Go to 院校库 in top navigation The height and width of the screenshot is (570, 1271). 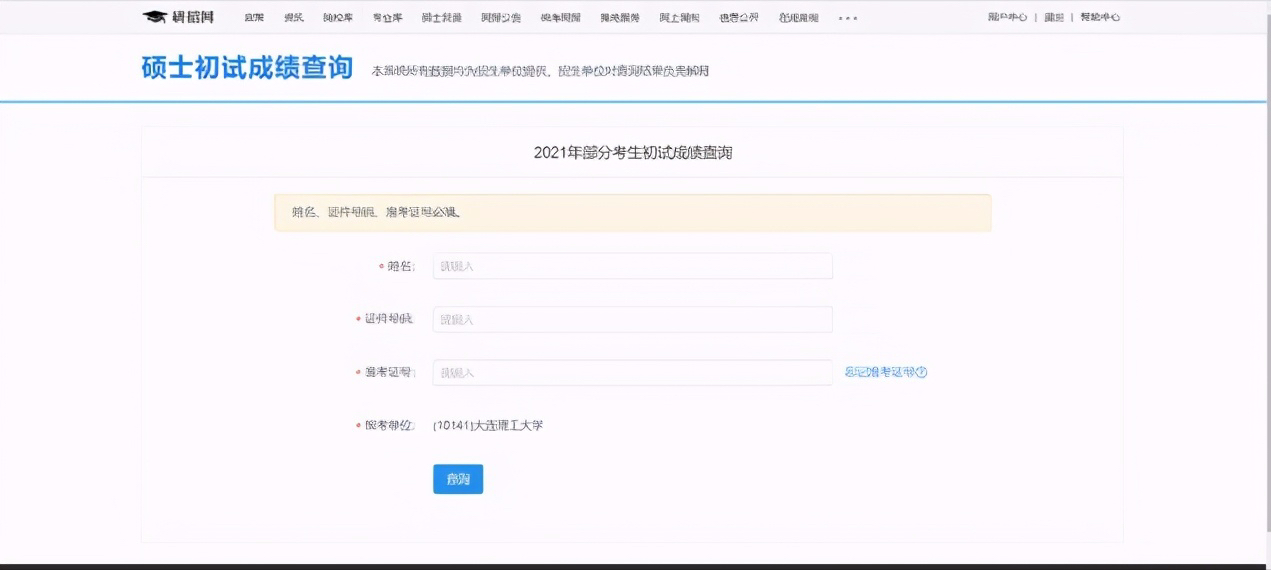tap(338, 18)
